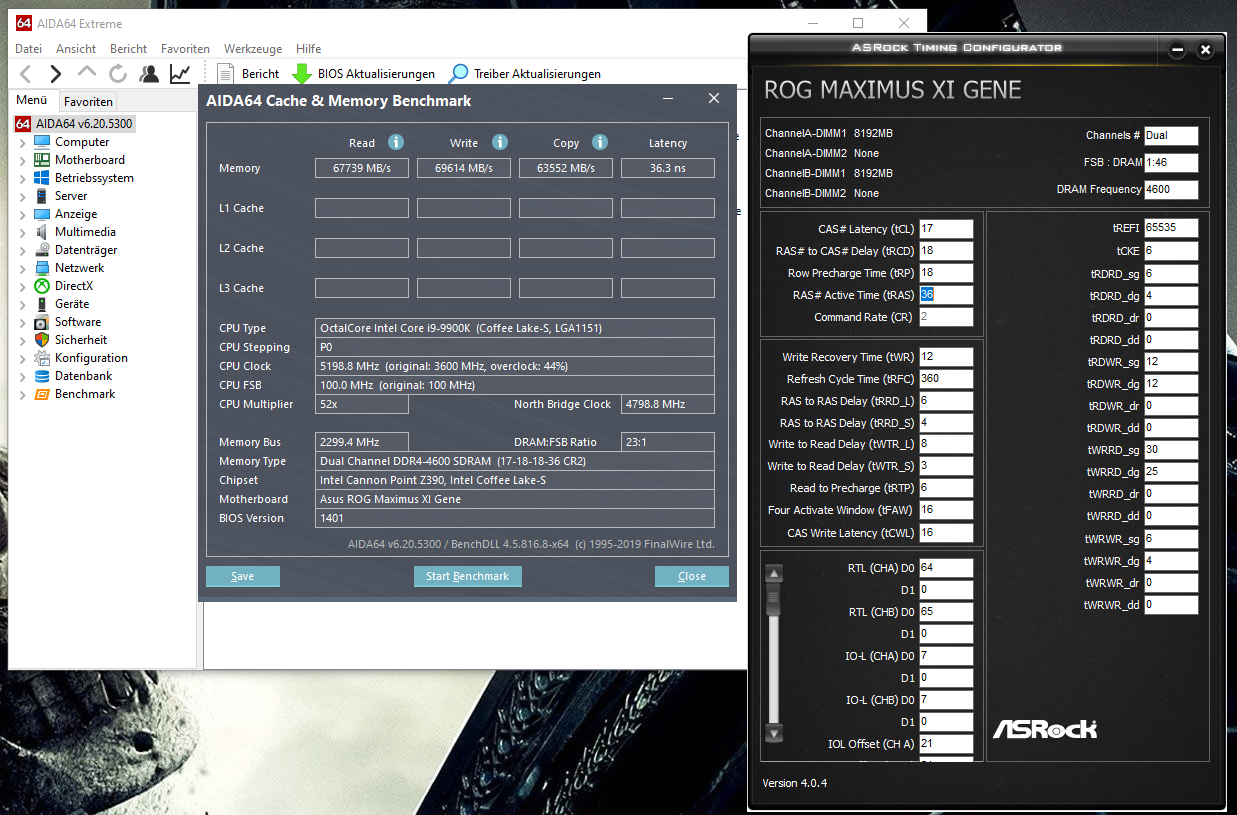Viewport: 1237px width, 815px height.
Task: Open the Datei menu
Action: coord(29,48)
